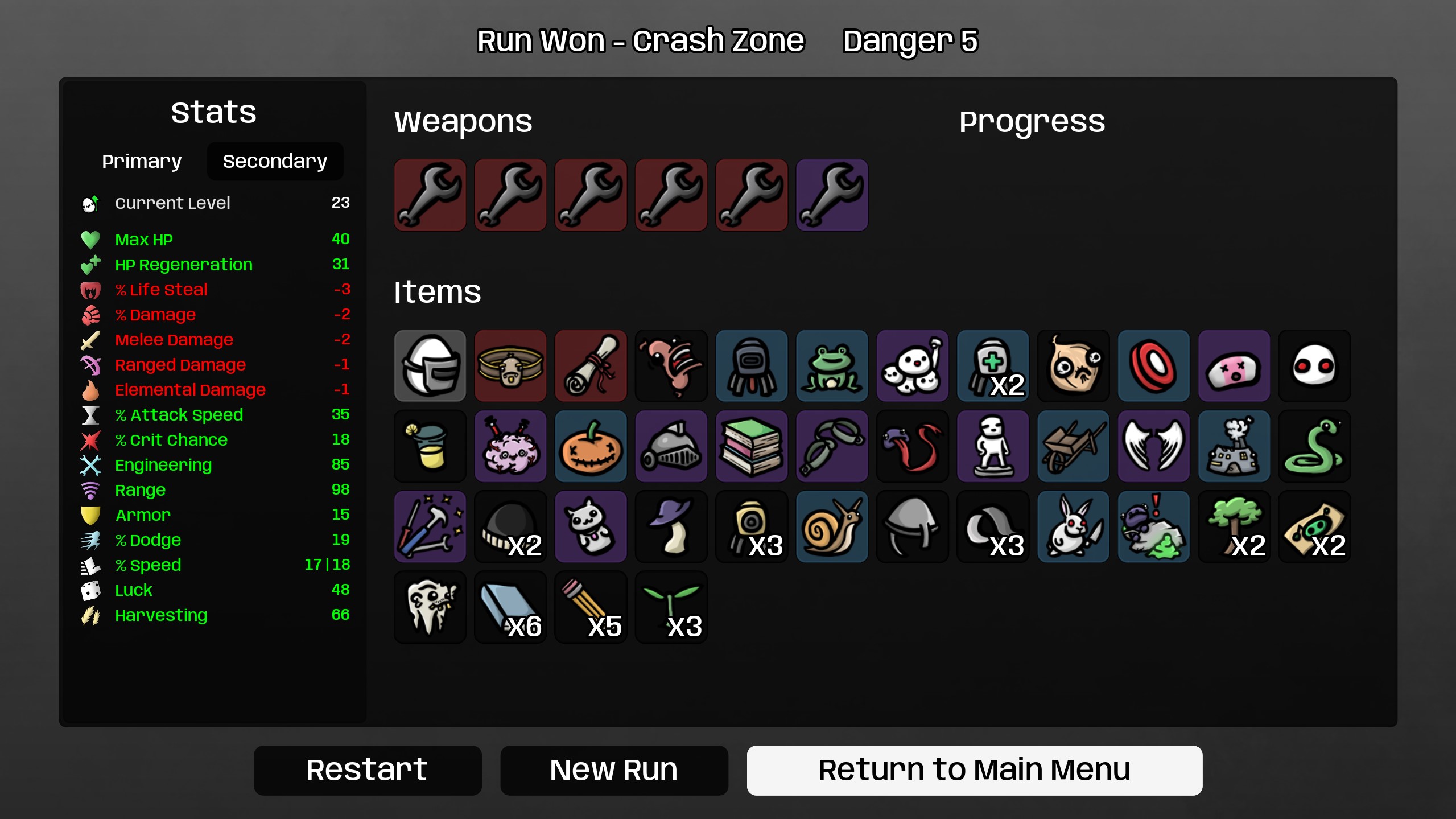Image resolution: width=1456 pixels, height=819 pixels.
Task: Click the green snake item
Action: point(1314,446)
